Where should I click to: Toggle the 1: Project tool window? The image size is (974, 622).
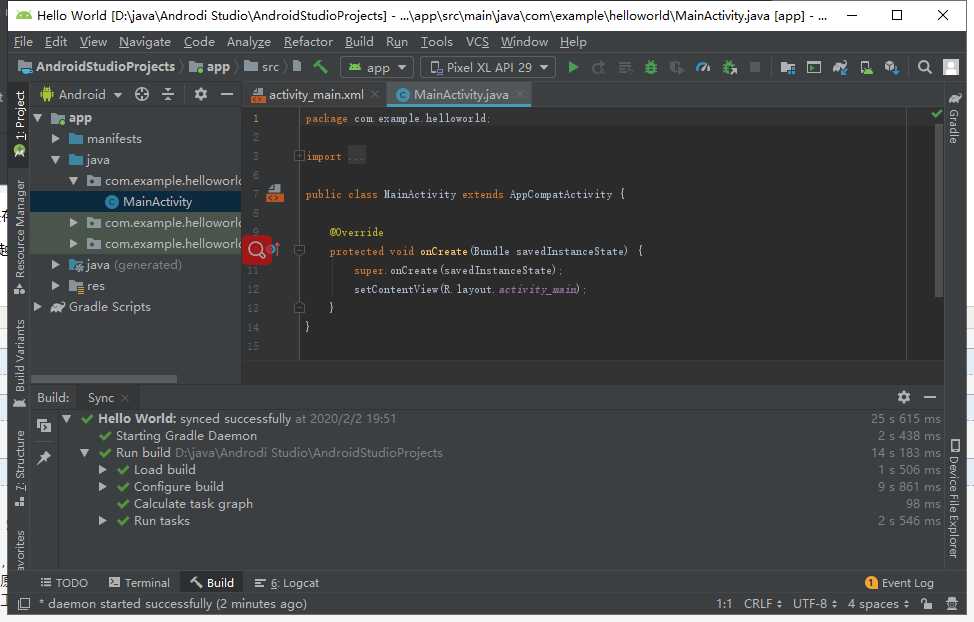point(19,123)
